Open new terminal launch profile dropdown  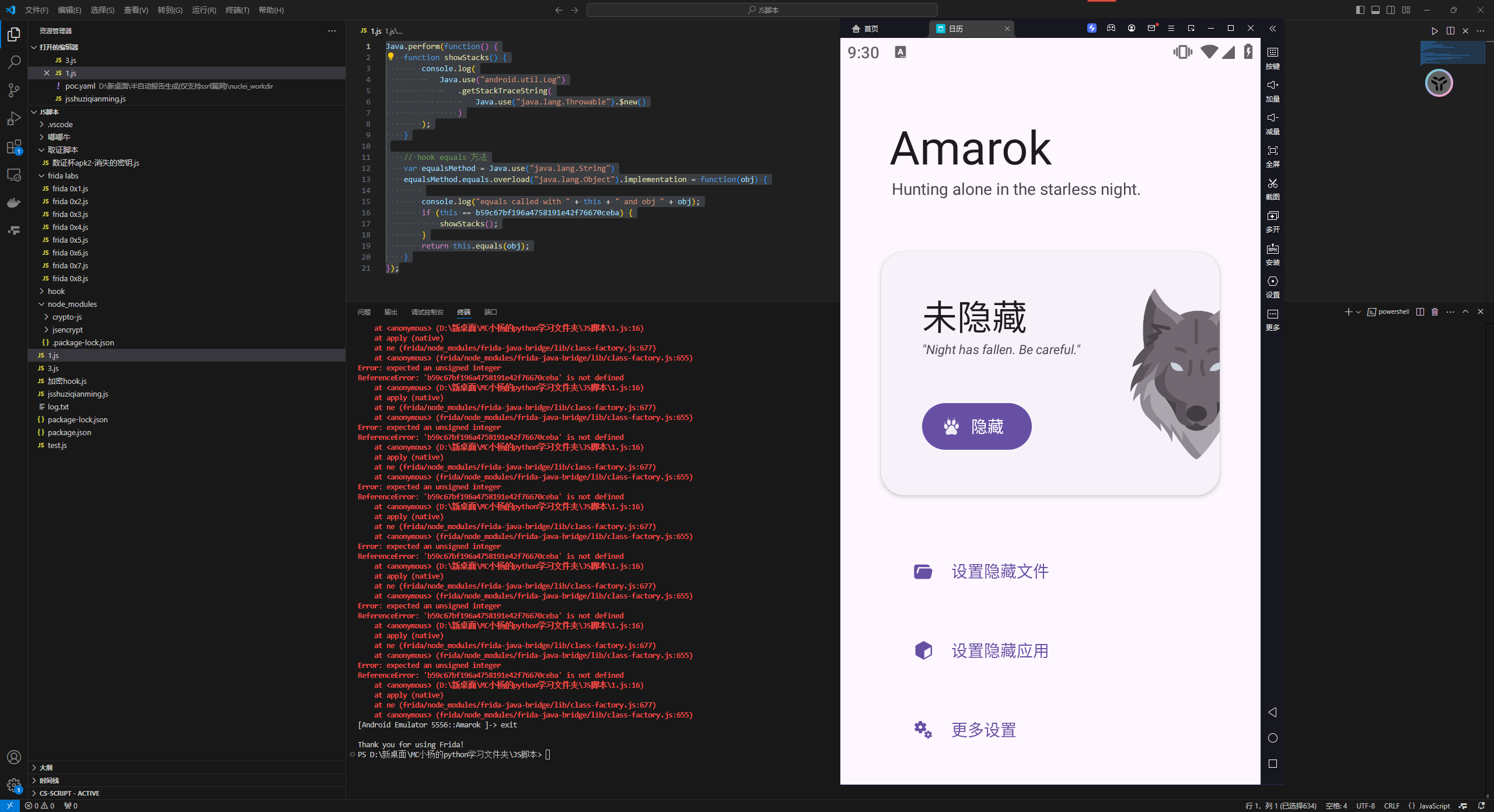click(1358, 312)
